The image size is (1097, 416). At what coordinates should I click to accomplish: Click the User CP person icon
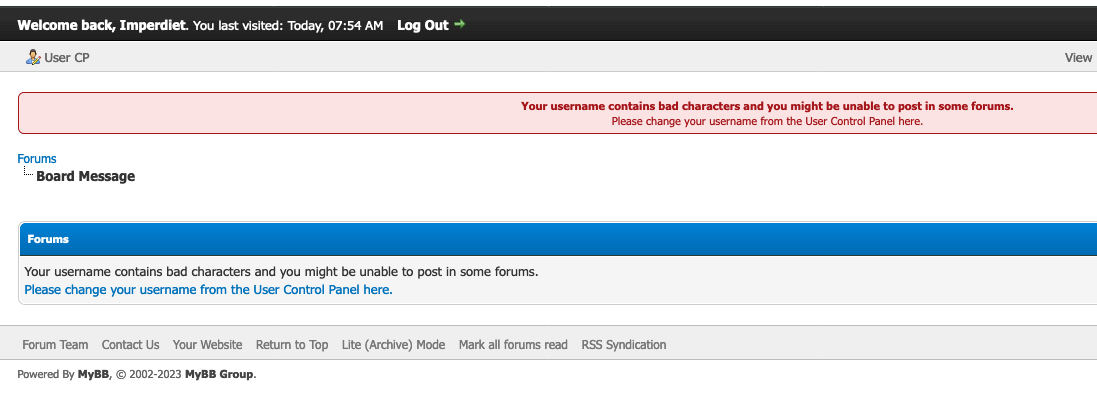(33, 57)
